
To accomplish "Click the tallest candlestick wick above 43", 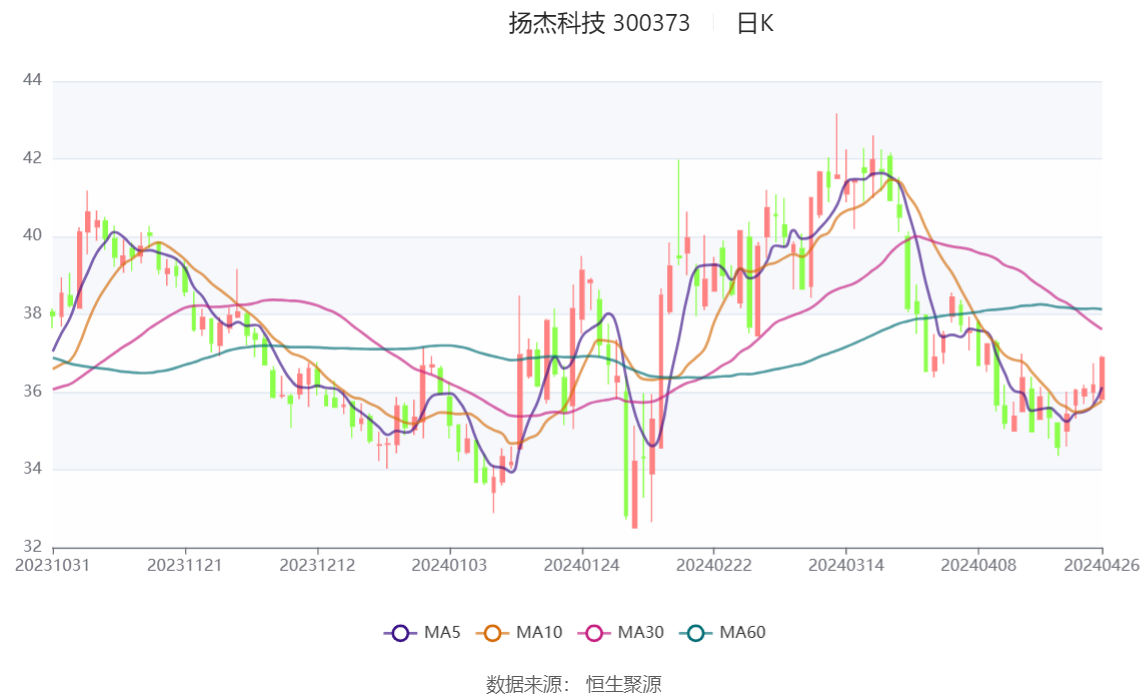I will pos(837,146).
